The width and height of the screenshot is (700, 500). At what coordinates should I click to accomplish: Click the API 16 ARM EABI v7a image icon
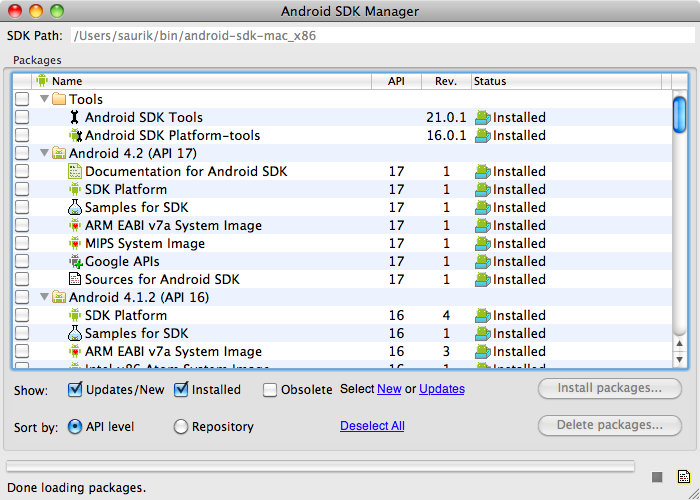pos(75,351)
